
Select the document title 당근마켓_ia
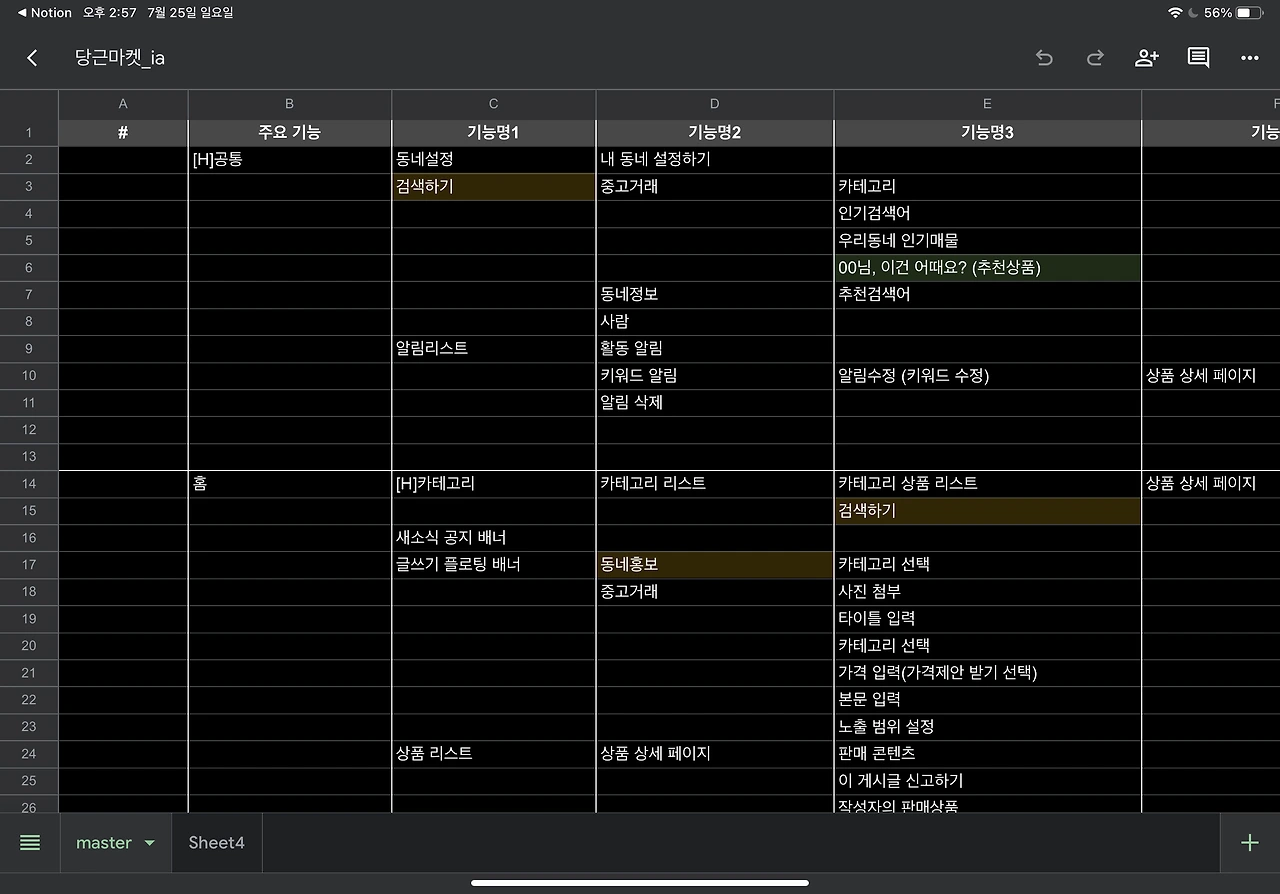(x=120, y=58)
